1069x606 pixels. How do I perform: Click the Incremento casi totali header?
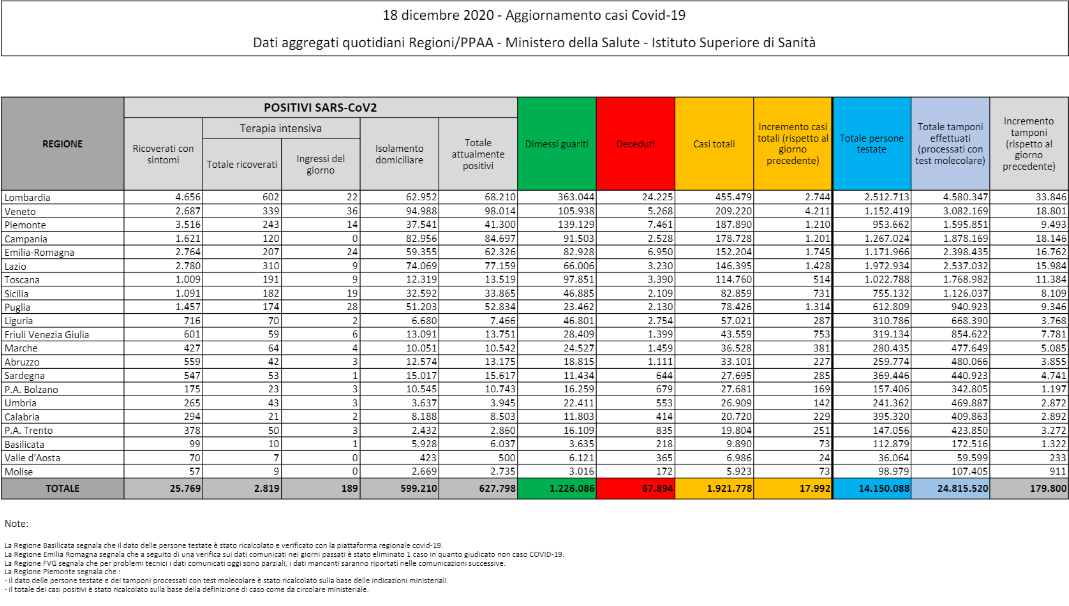pyautogui.click(x=793, y=144)
